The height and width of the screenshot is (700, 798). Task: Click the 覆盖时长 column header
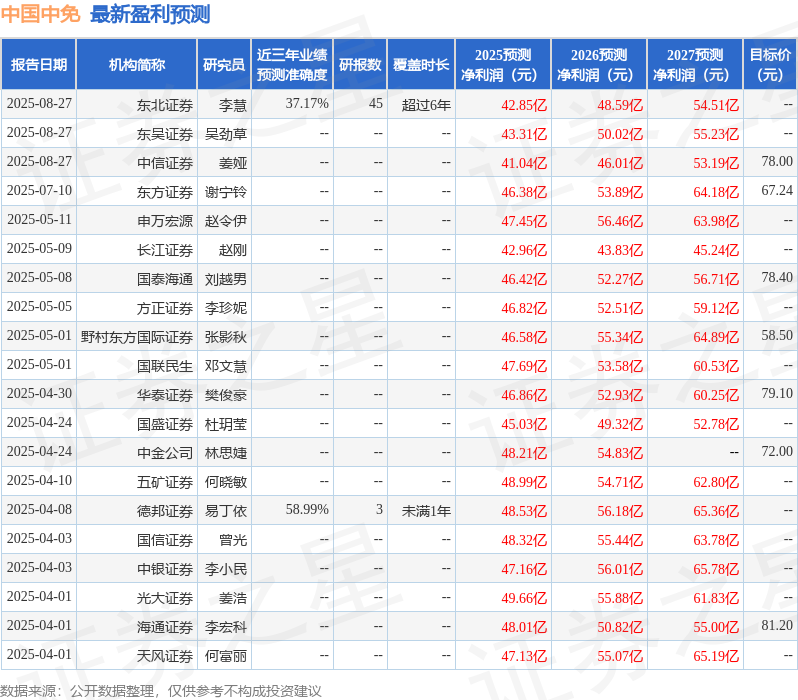(421, 65)
